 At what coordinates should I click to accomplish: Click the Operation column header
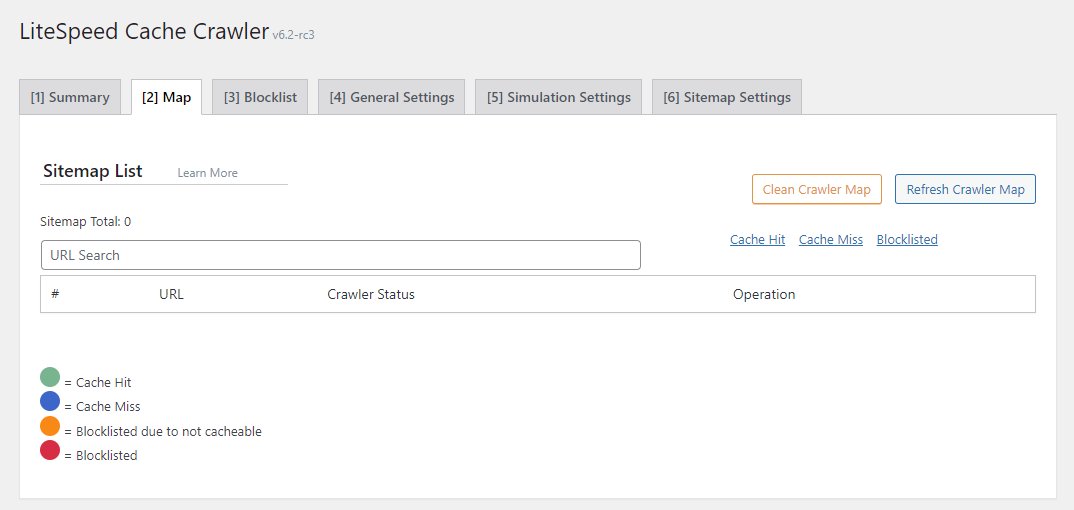764,294
